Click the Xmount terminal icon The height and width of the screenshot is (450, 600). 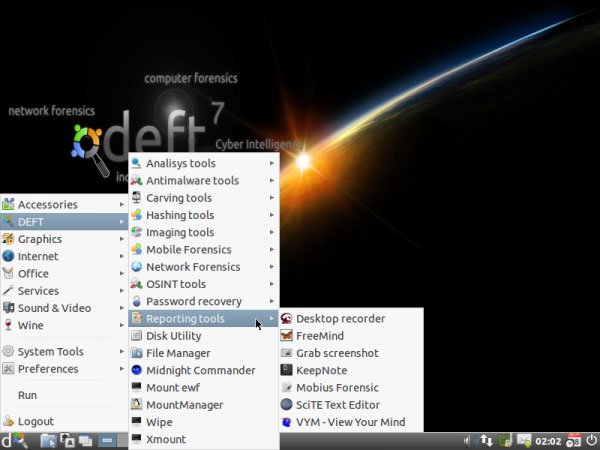(136, 439)
